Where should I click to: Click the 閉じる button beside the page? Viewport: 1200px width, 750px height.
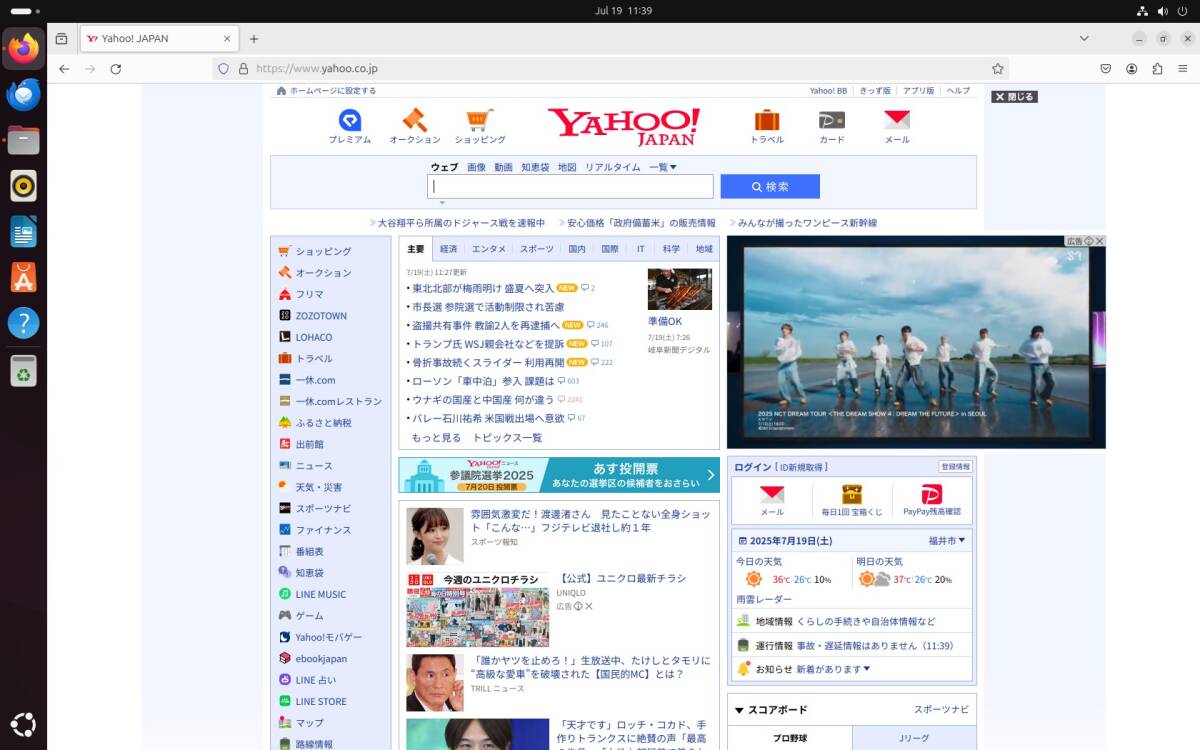(x=1014, y=97)
